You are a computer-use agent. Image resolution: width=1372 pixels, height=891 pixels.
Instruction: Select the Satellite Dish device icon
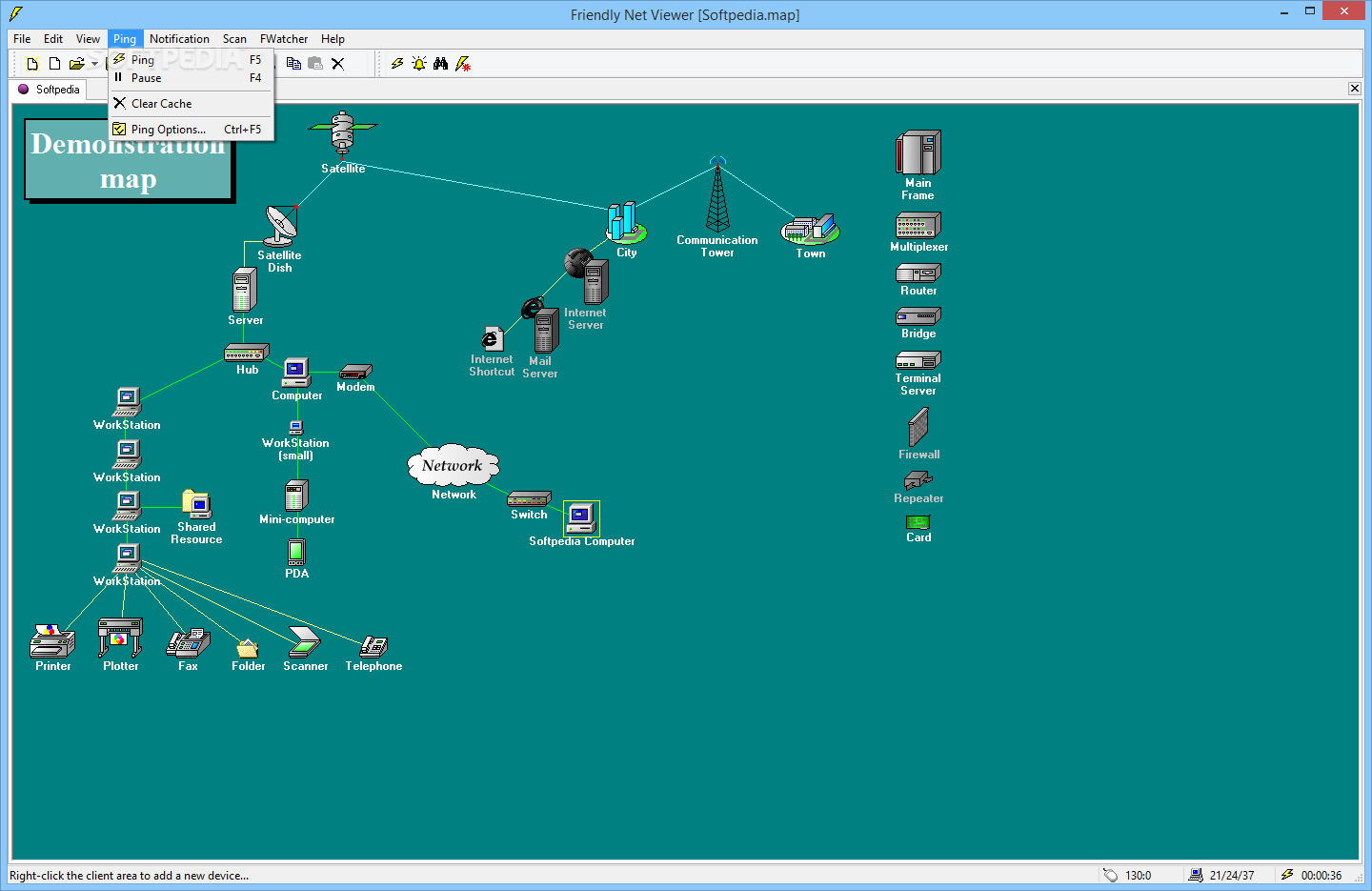281,226
